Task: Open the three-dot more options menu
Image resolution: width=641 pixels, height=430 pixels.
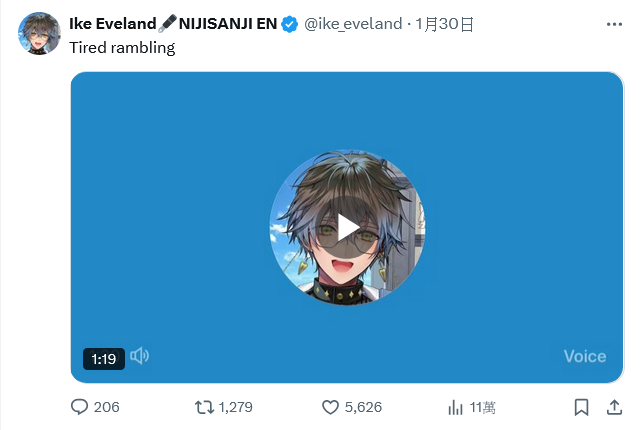Action: 614,25
